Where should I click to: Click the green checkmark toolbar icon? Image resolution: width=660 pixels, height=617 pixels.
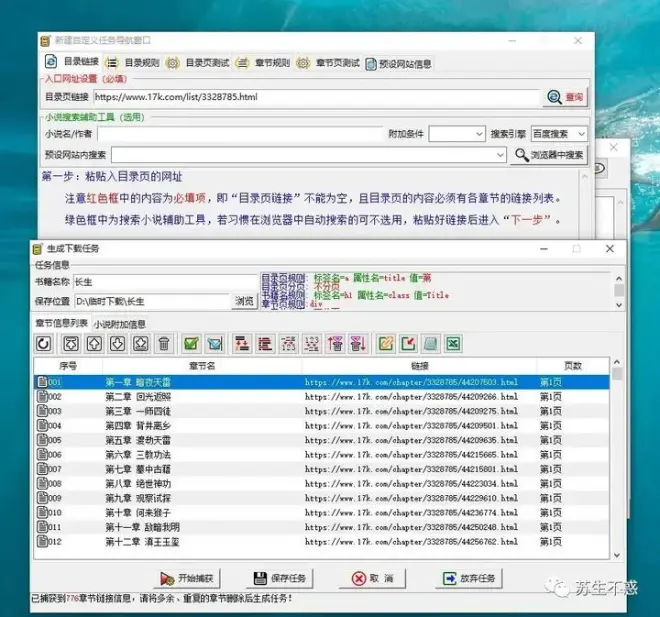tap(191, 344)
